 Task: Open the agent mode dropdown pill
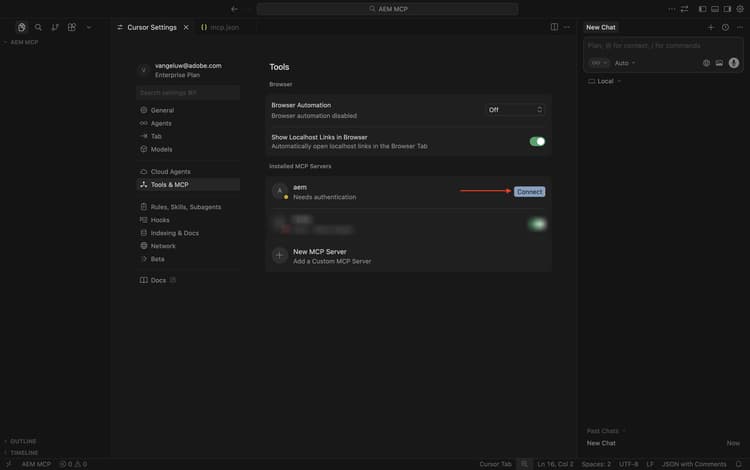[x=598, y=63]
